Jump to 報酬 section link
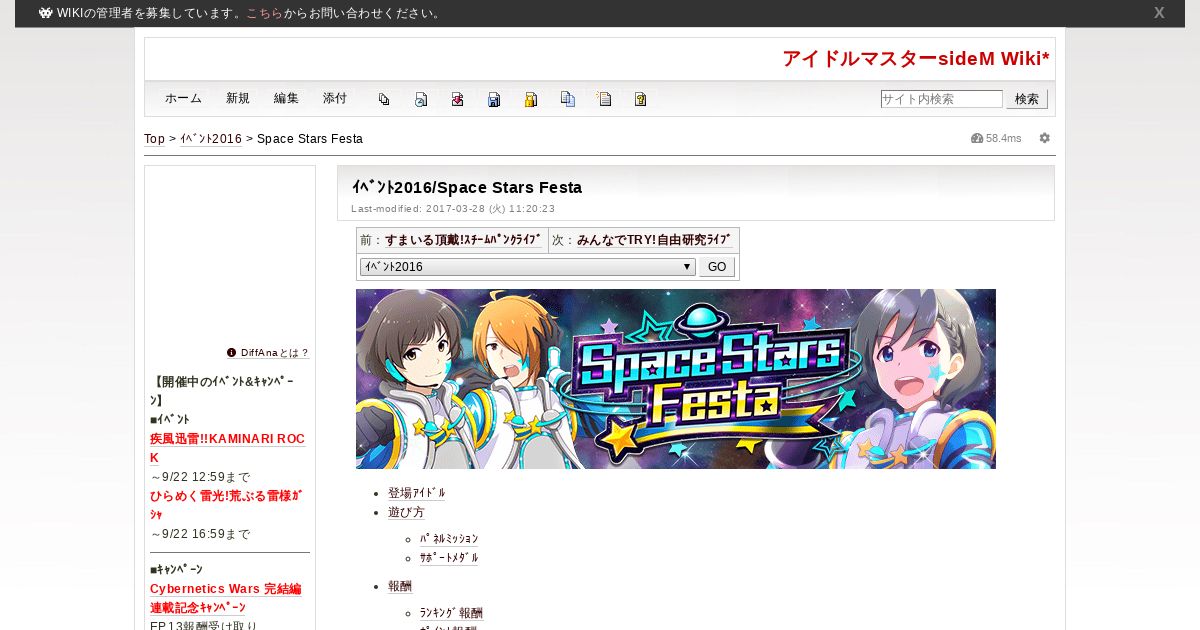 (400, 586)
